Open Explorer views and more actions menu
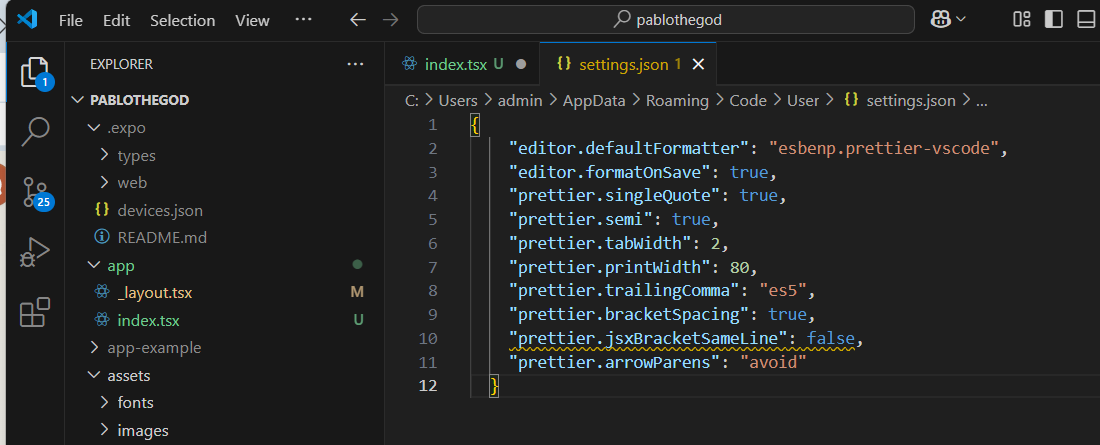This screenshot has width=1100, height=445. (x=356, y=64)
